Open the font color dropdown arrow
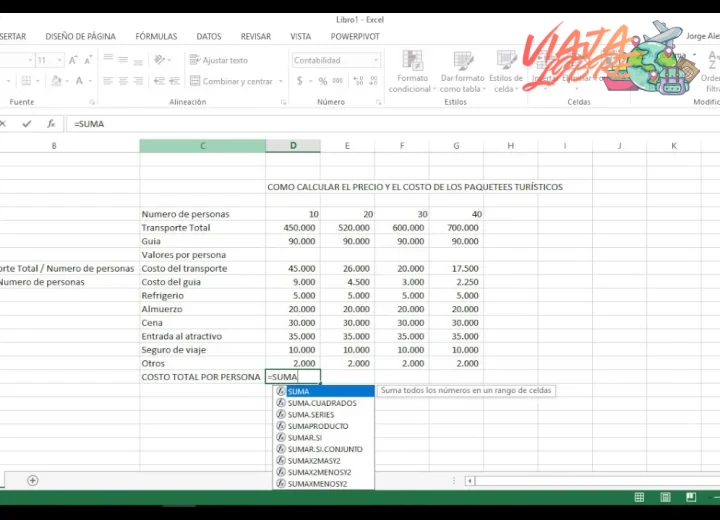This screenshot has width=720, height=520. [90, 81]
